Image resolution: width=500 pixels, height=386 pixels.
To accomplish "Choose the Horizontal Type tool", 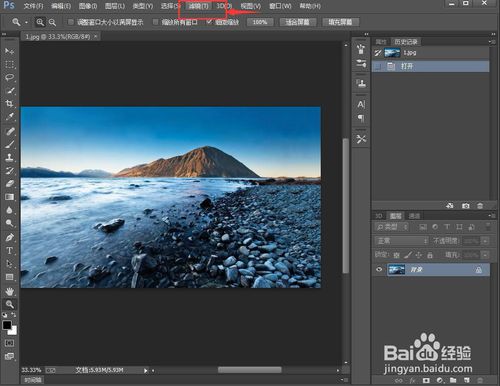I will [x=9, y=250].
